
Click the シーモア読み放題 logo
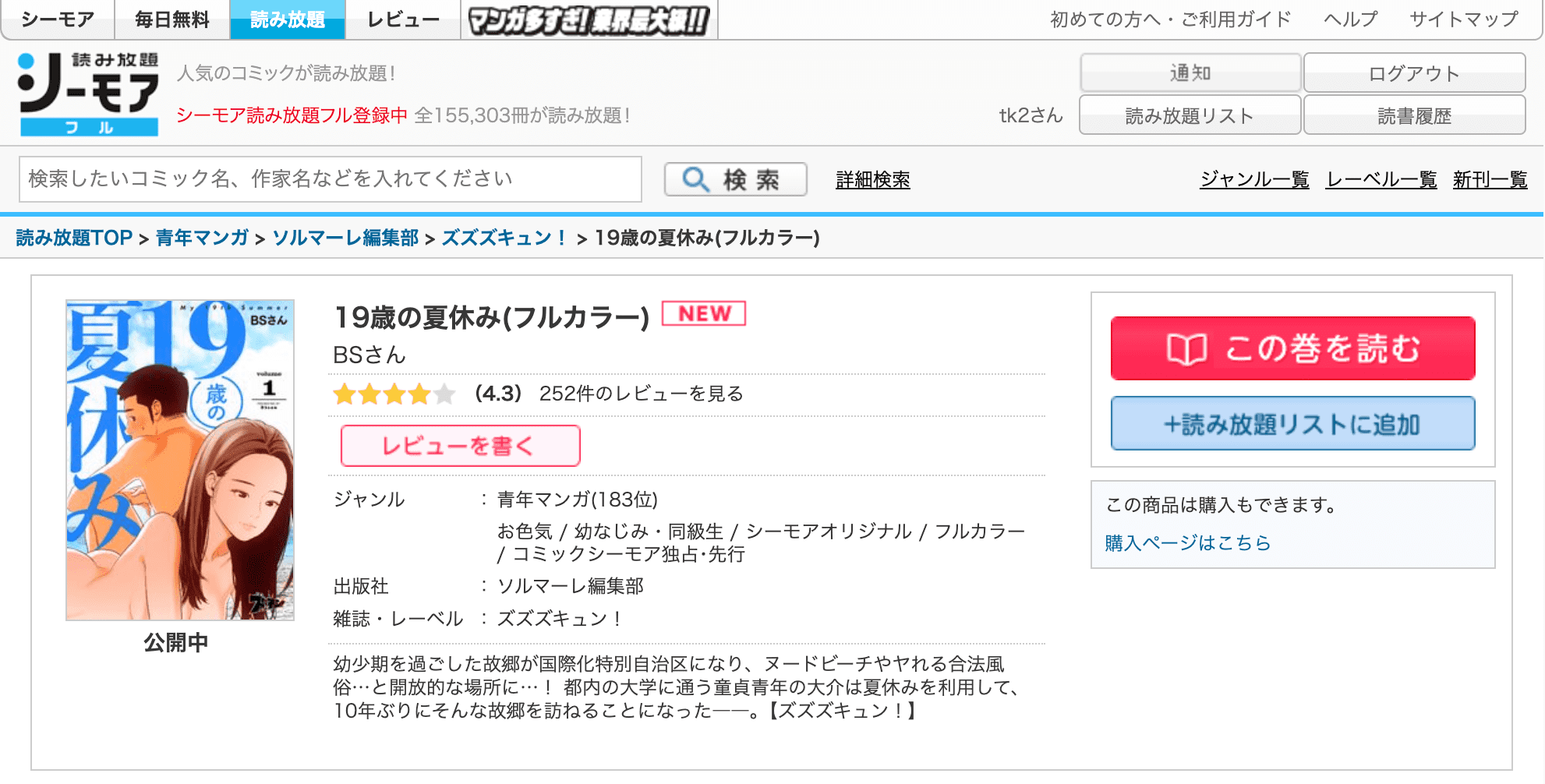click(x=88, y=94)
